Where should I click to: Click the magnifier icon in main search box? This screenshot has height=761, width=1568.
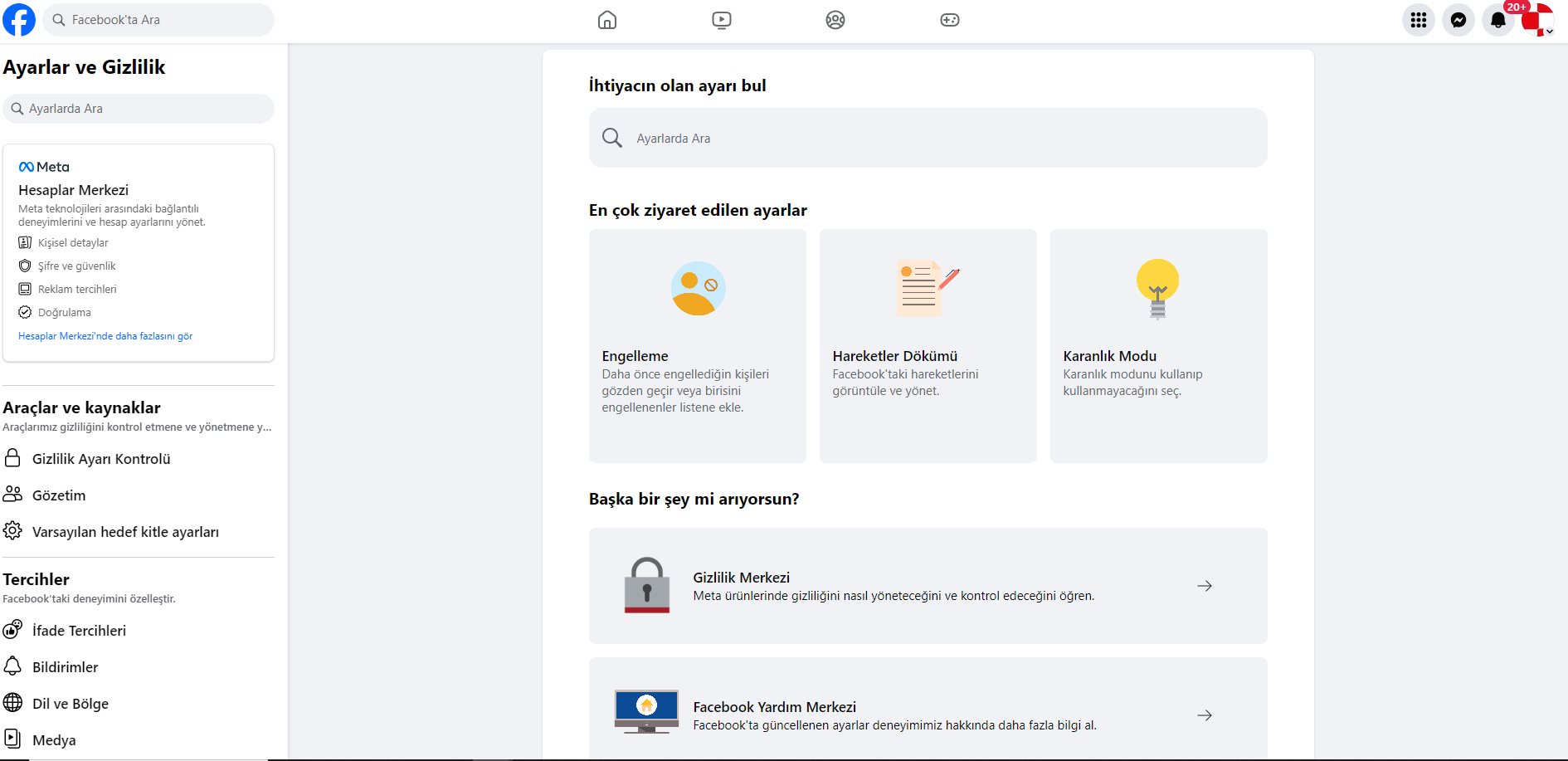pyautogui.click(x=612, y=138)
